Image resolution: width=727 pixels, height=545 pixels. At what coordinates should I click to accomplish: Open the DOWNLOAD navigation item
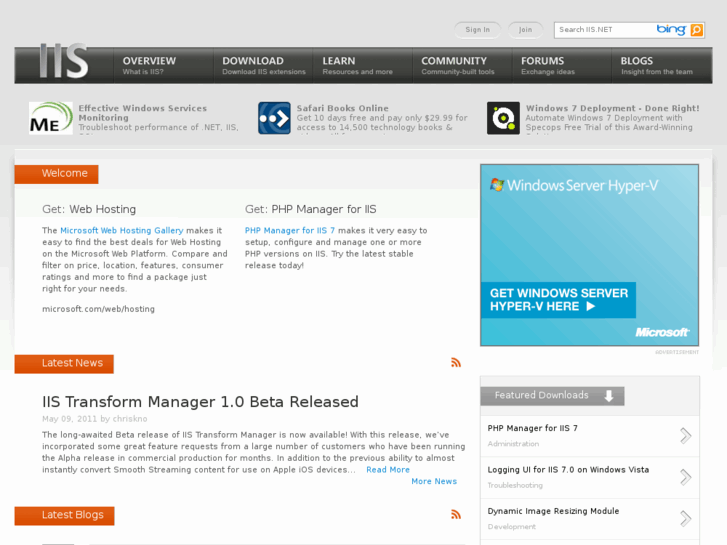pyautogui.click(x=263, y=65)
